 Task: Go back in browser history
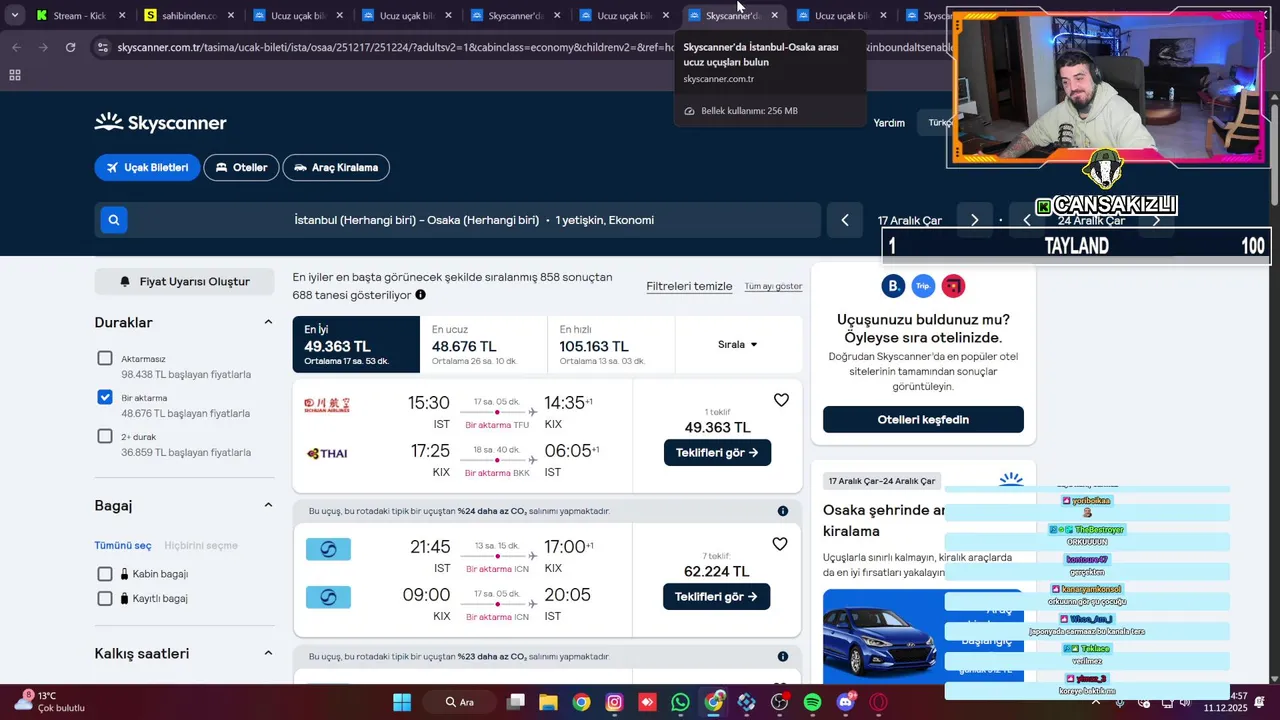coord(16,47)
